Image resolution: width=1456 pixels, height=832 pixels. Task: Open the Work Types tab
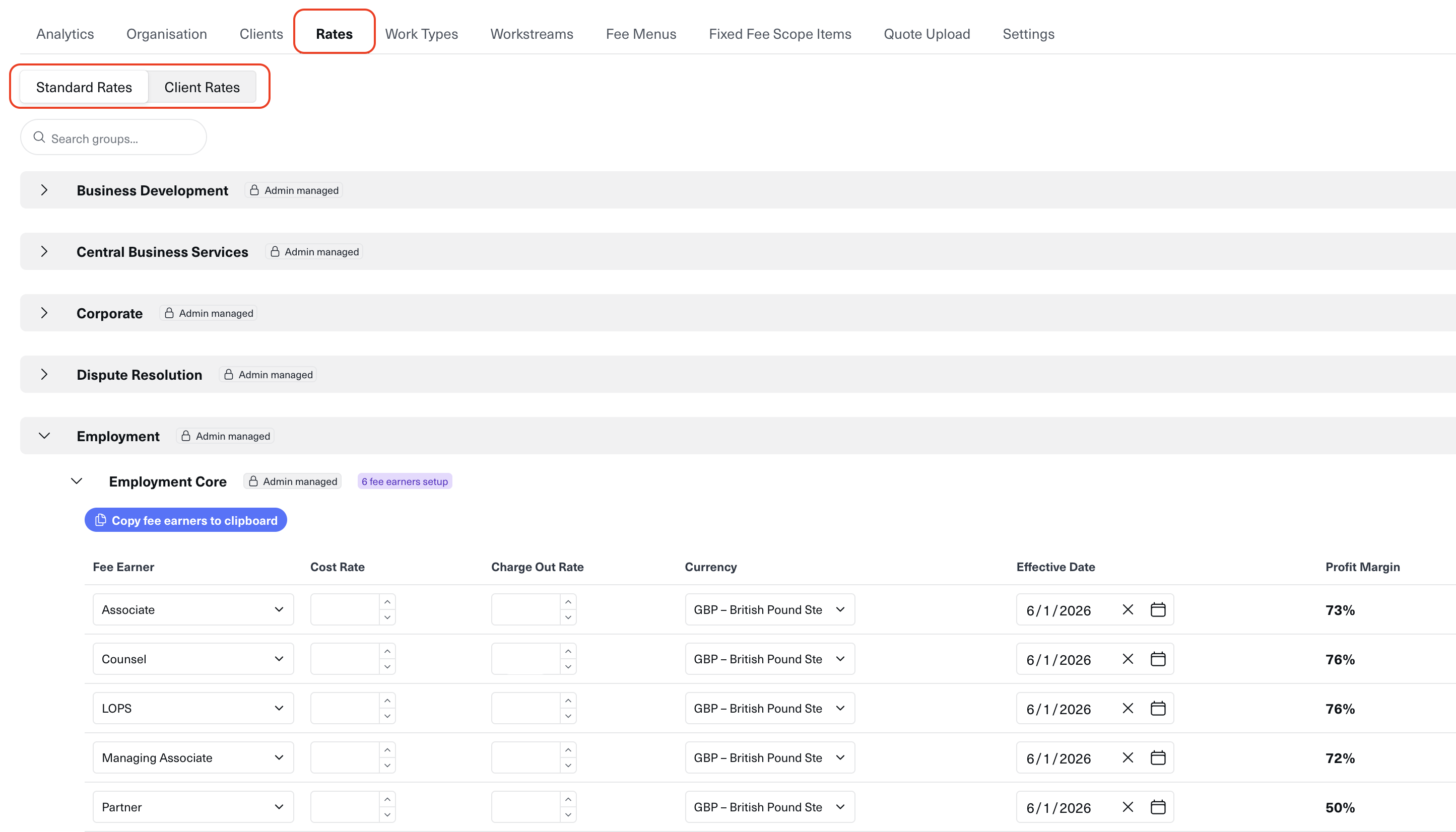(x=421, y=34)
